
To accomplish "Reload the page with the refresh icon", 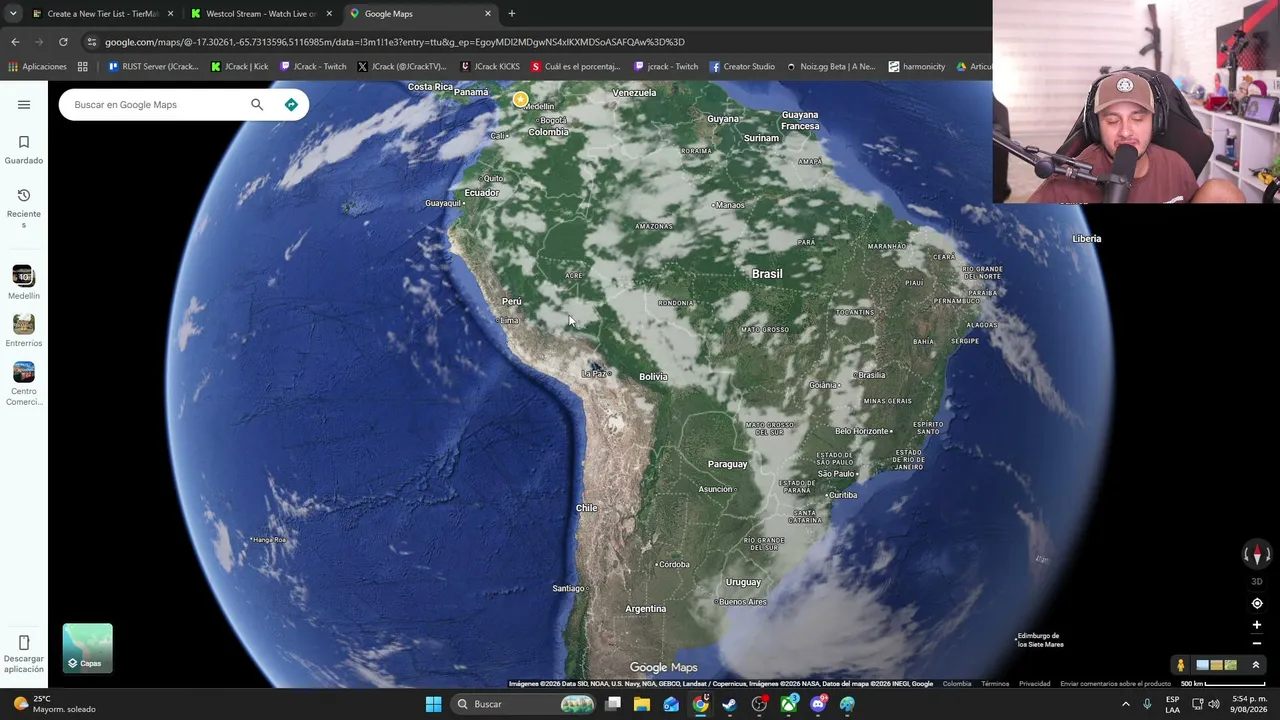I will click(x=63, y=42).
